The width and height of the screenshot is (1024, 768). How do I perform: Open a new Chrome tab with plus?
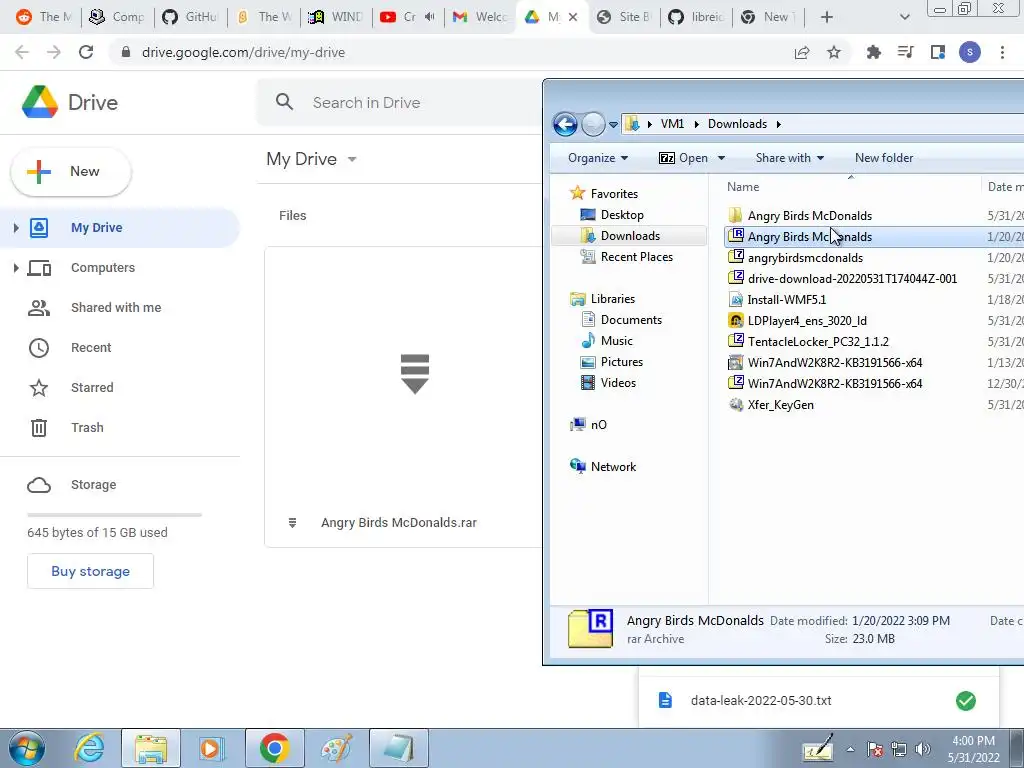pyautogui.click(x=827, y=17)
